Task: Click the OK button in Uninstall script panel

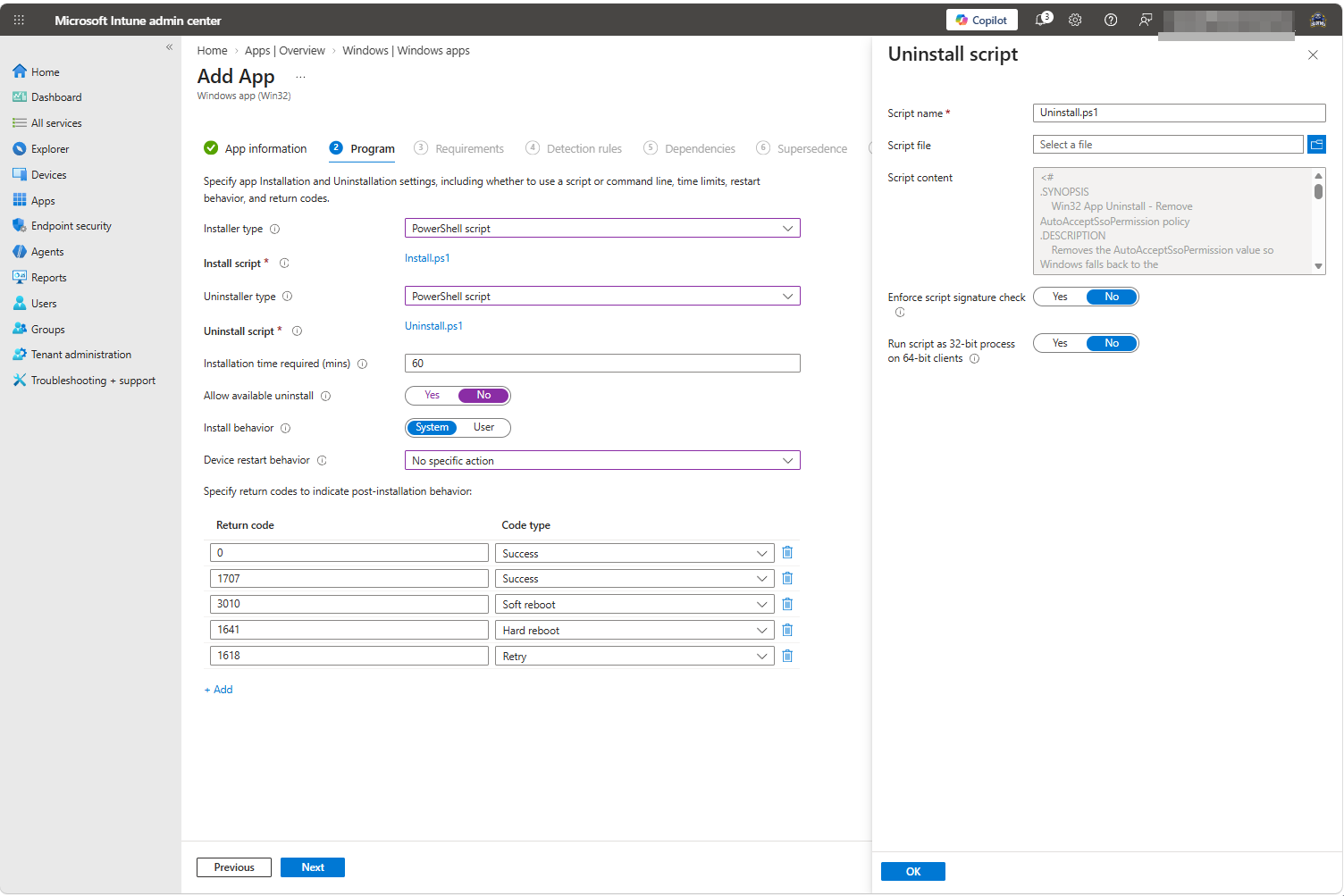Action: [913, 872]
